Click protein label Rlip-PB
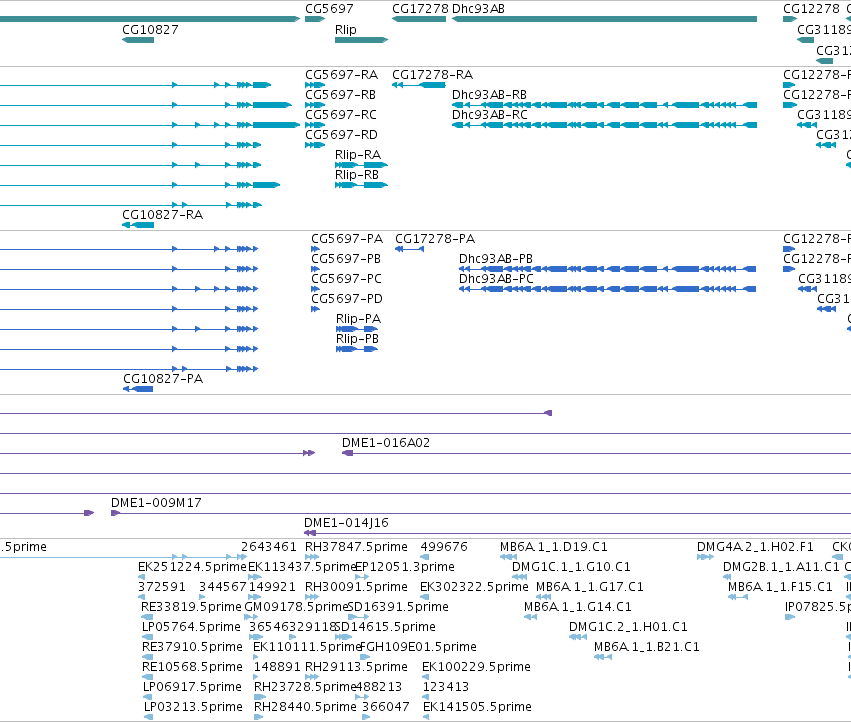 (358, 339)
